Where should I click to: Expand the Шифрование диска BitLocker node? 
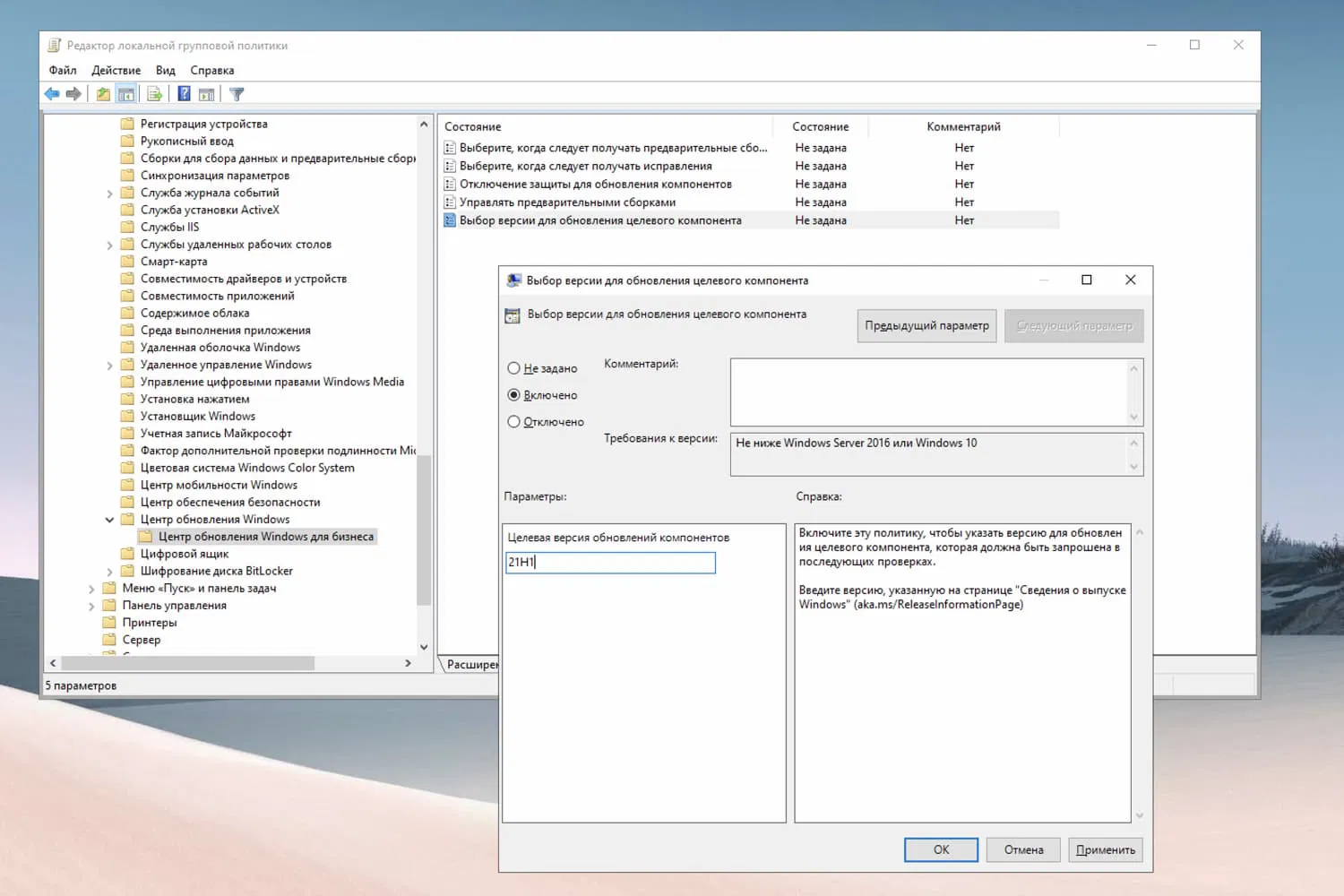(109, 571)
